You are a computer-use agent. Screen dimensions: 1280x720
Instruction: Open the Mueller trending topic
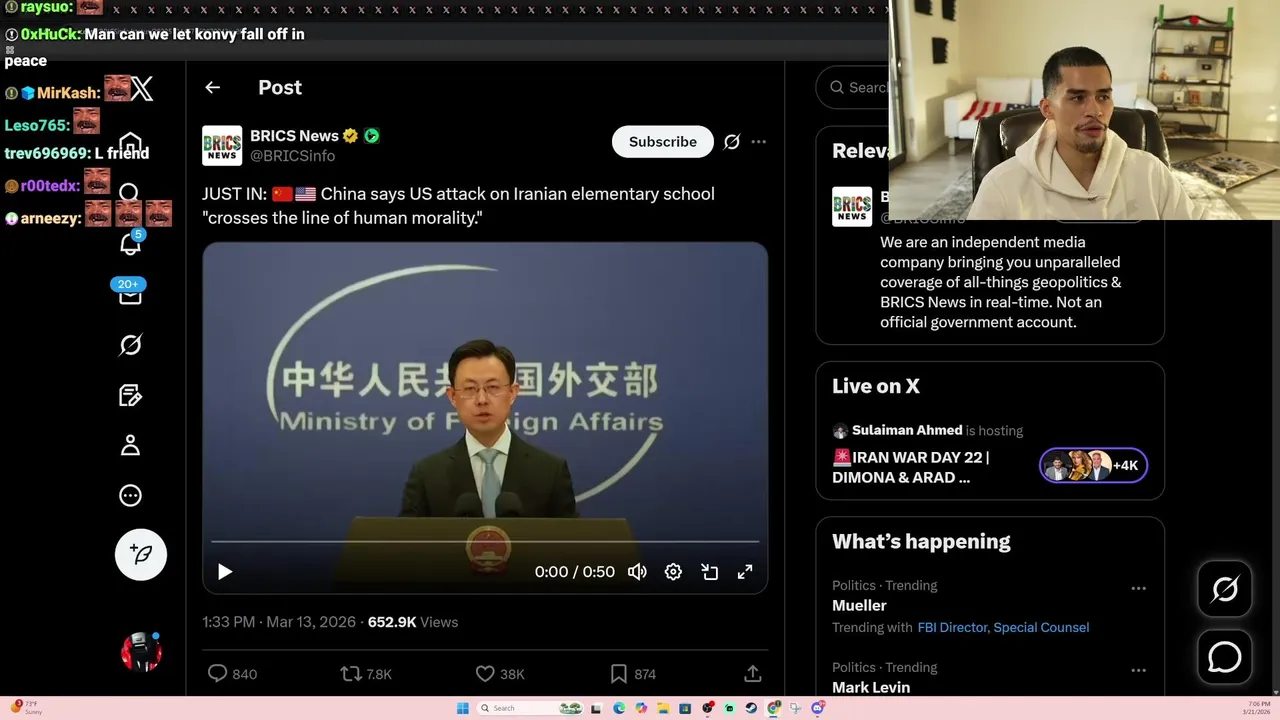point(859,605)
